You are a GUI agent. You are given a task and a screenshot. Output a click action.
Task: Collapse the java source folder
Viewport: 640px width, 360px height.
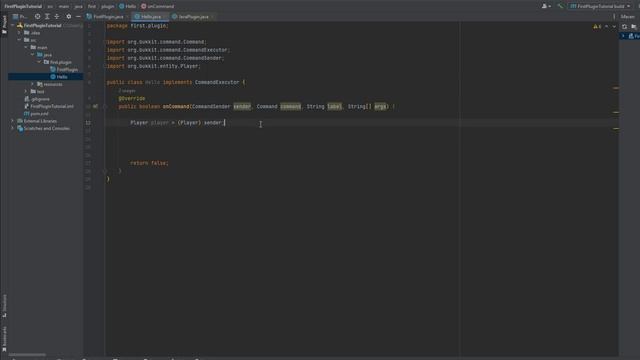coord(33,55)
